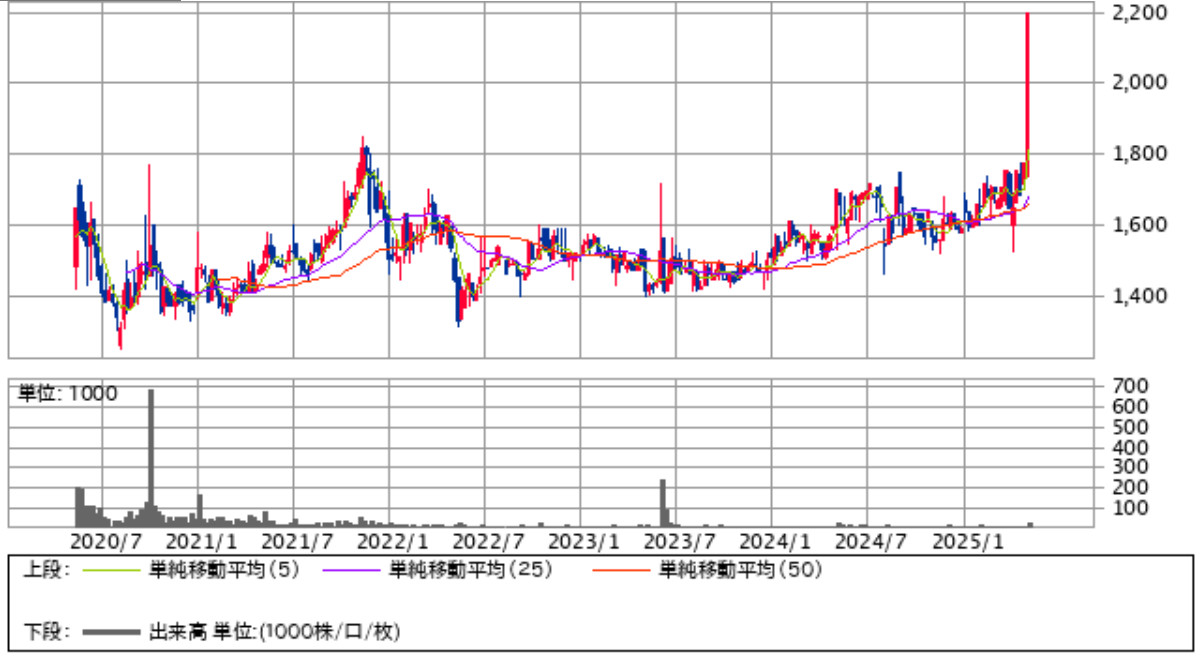Click the 単位: 1000 label in volume chart
The image size is (1197, 660).
(68, 394)
